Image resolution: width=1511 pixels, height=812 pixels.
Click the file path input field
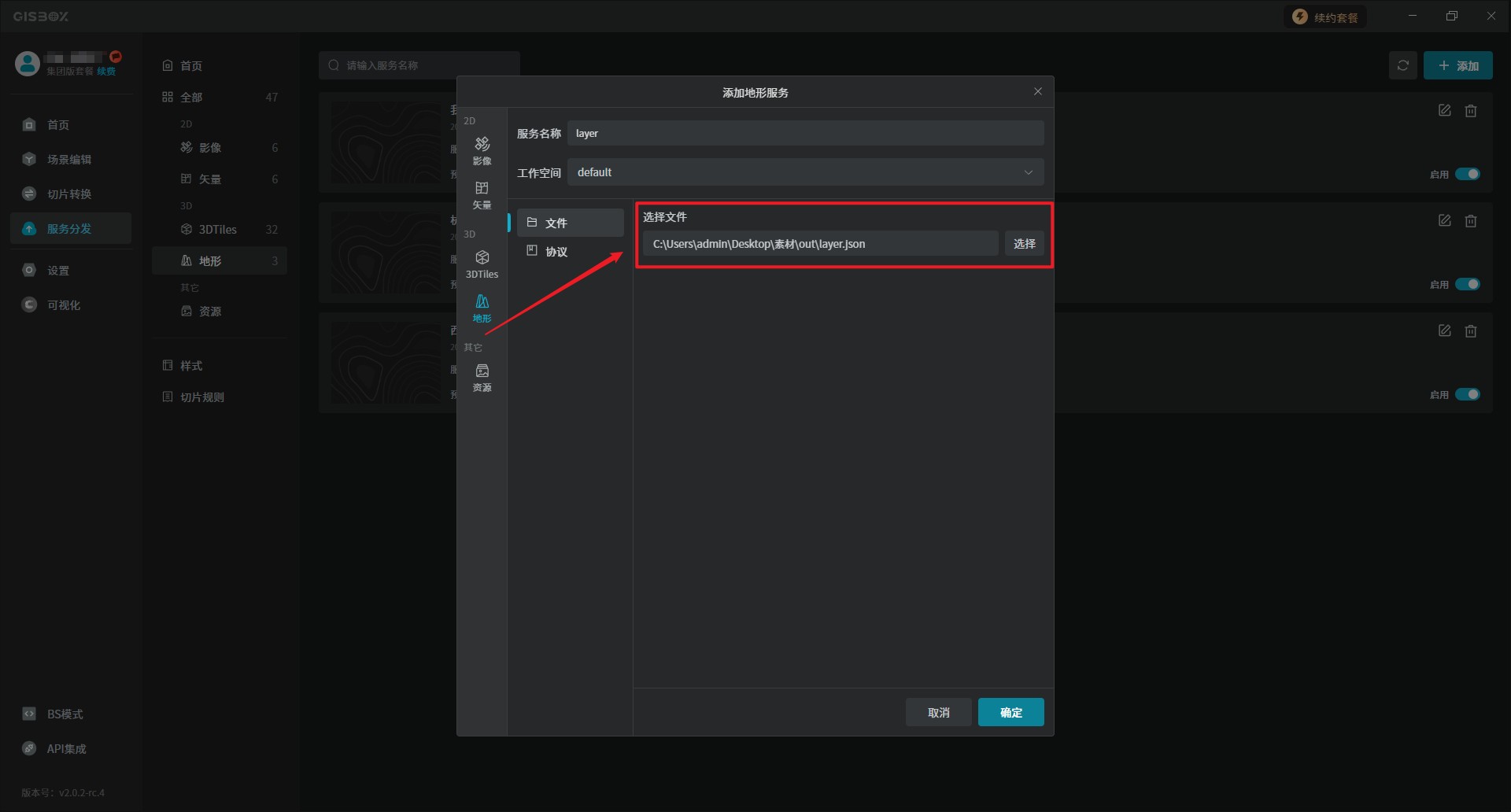pyautogui.click(x=819, y=244)
